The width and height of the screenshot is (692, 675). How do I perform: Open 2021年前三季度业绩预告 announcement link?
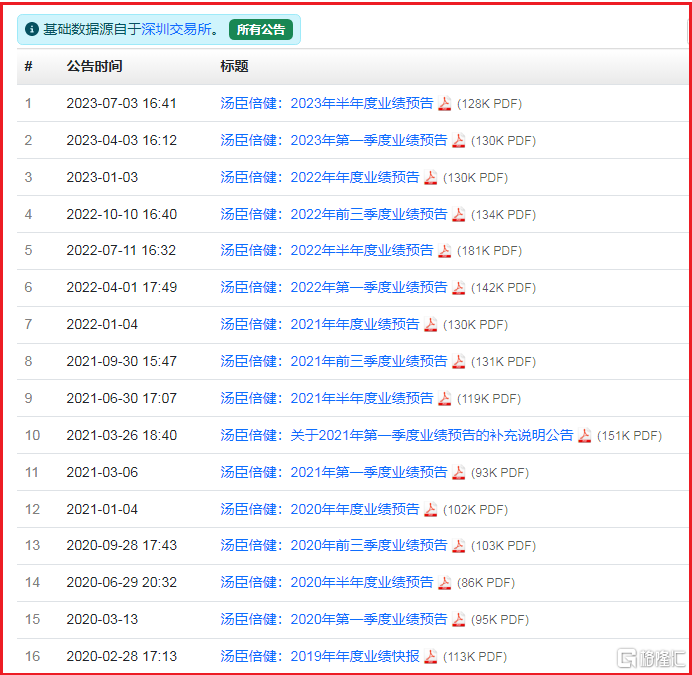click(x=334, y=362)
